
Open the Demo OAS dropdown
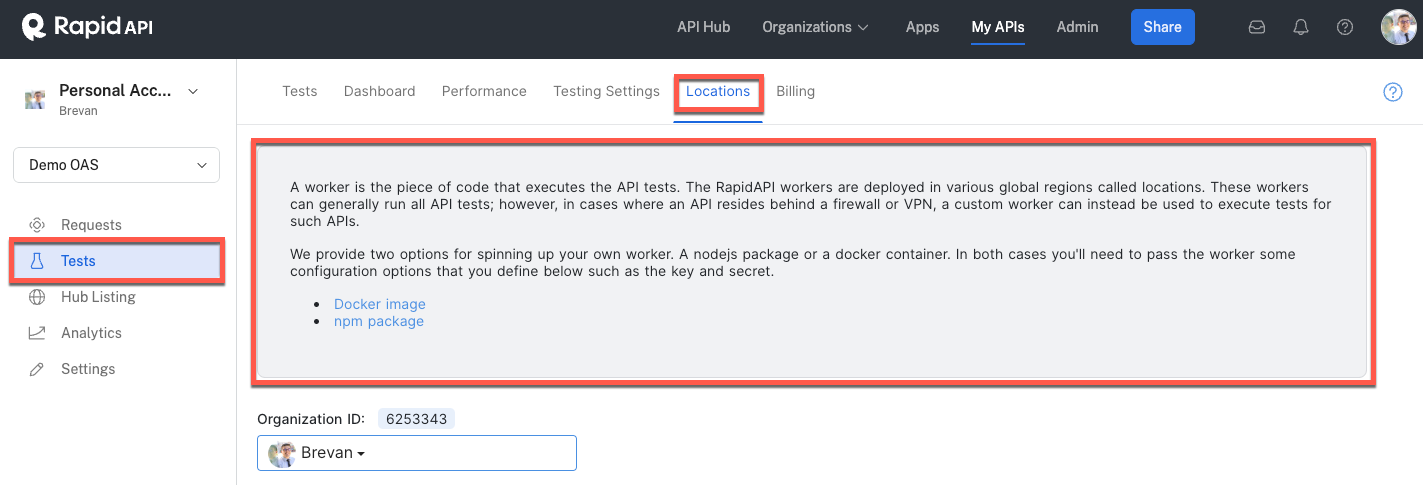(x=116, y=165)
